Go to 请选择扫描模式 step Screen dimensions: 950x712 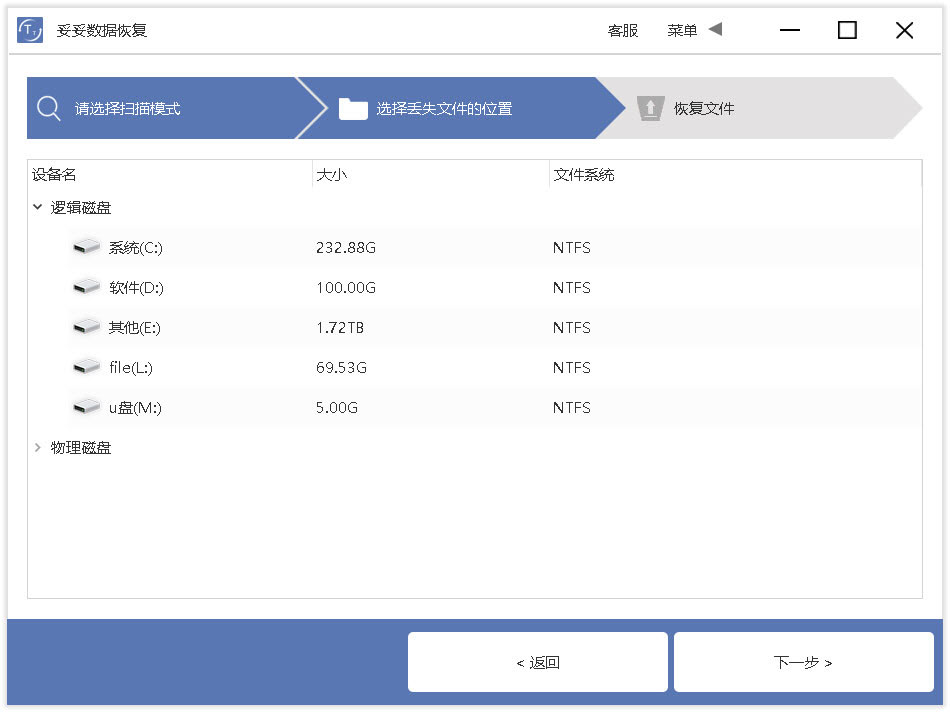(x=162, y=108)
